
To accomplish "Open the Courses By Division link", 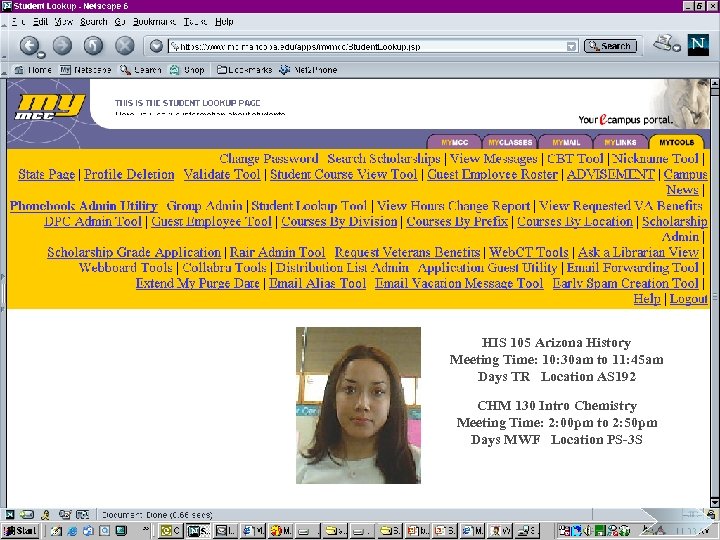I will tap(339, 221).
